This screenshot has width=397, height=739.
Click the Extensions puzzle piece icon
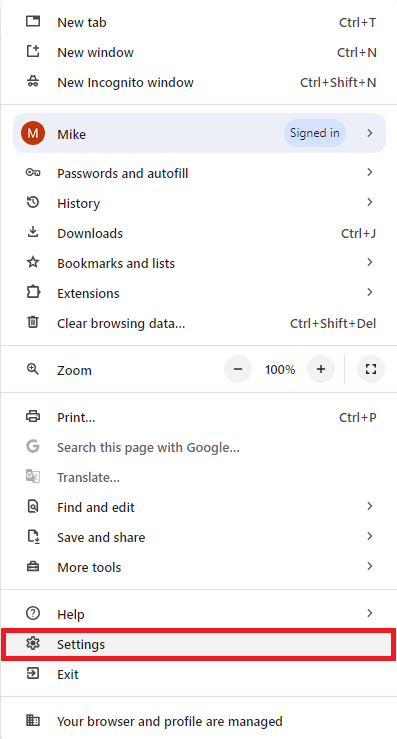(33, 293)
